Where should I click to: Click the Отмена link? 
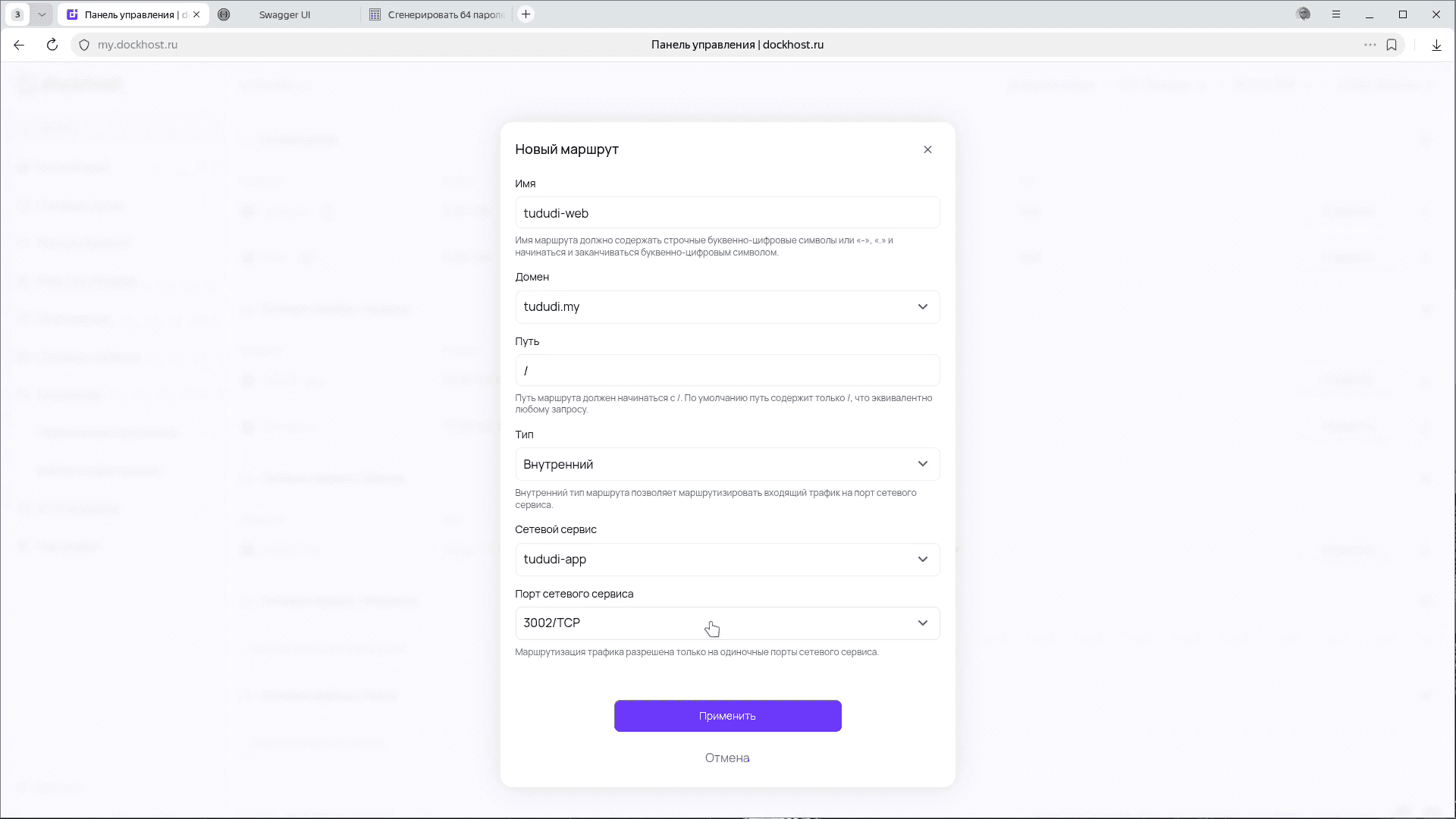(727, 758)
